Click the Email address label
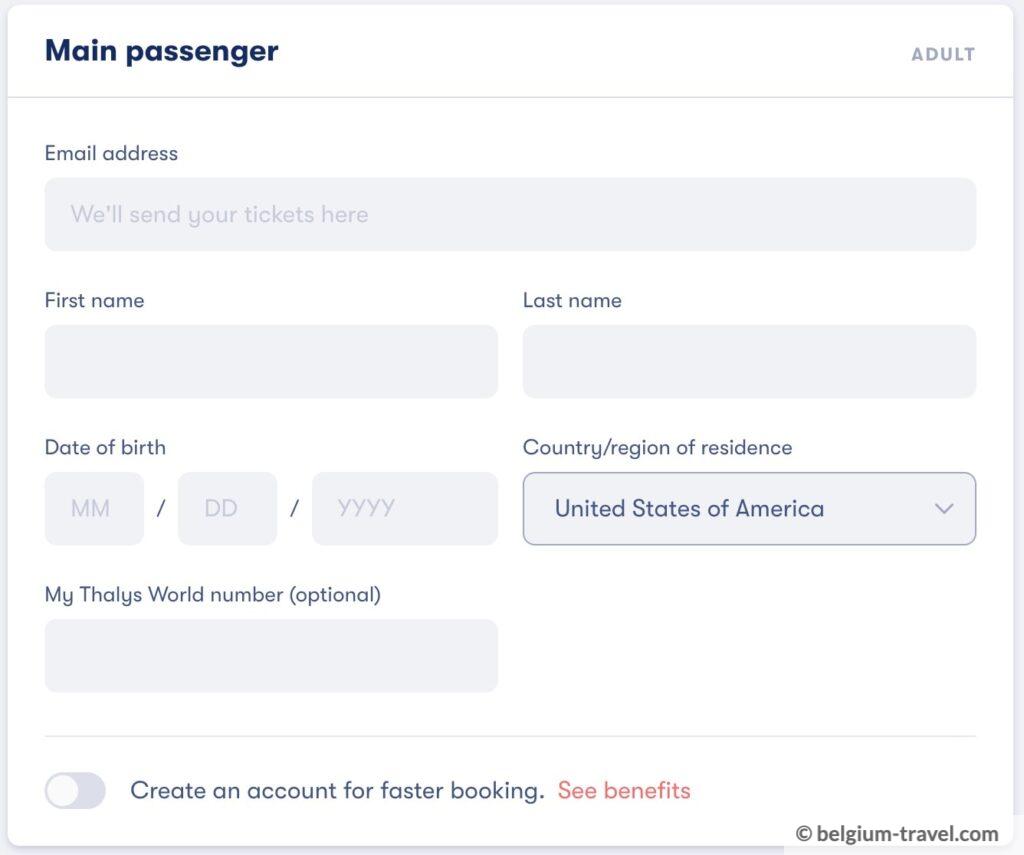Image resolution: width=1024 pixels, height=855 pixels. pos(111,153)
